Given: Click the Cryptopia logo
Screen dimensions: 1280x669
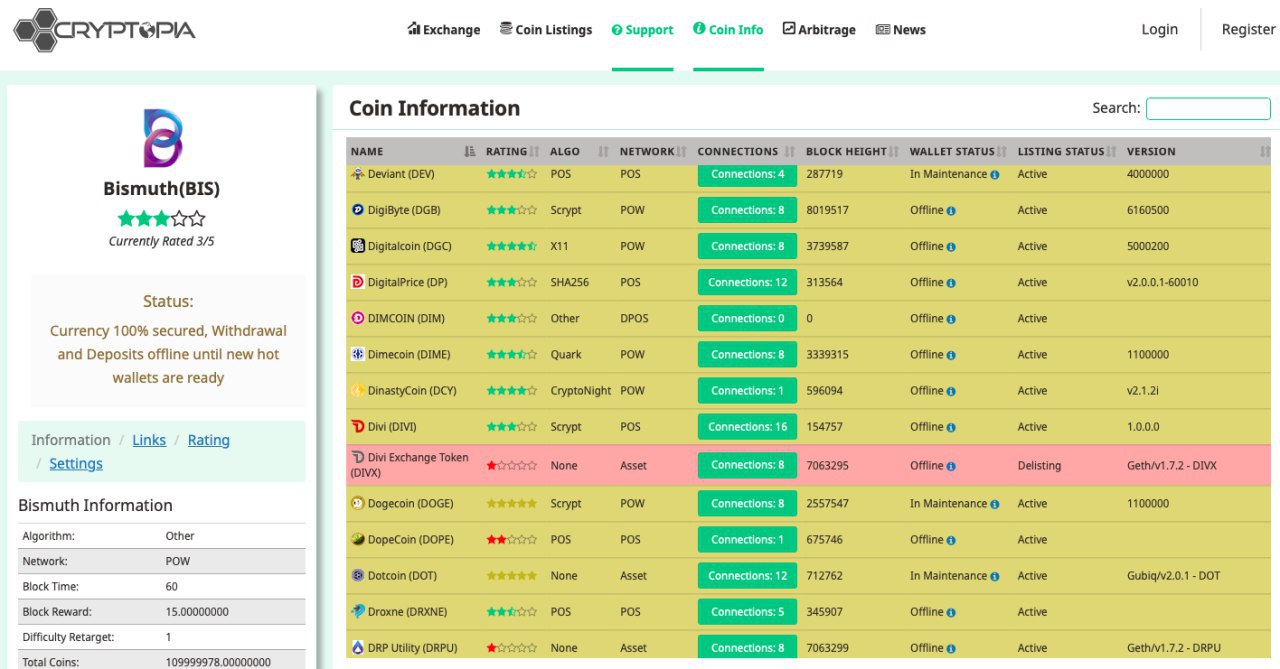Looking at the screenshot, I should (x=104, y=30).
